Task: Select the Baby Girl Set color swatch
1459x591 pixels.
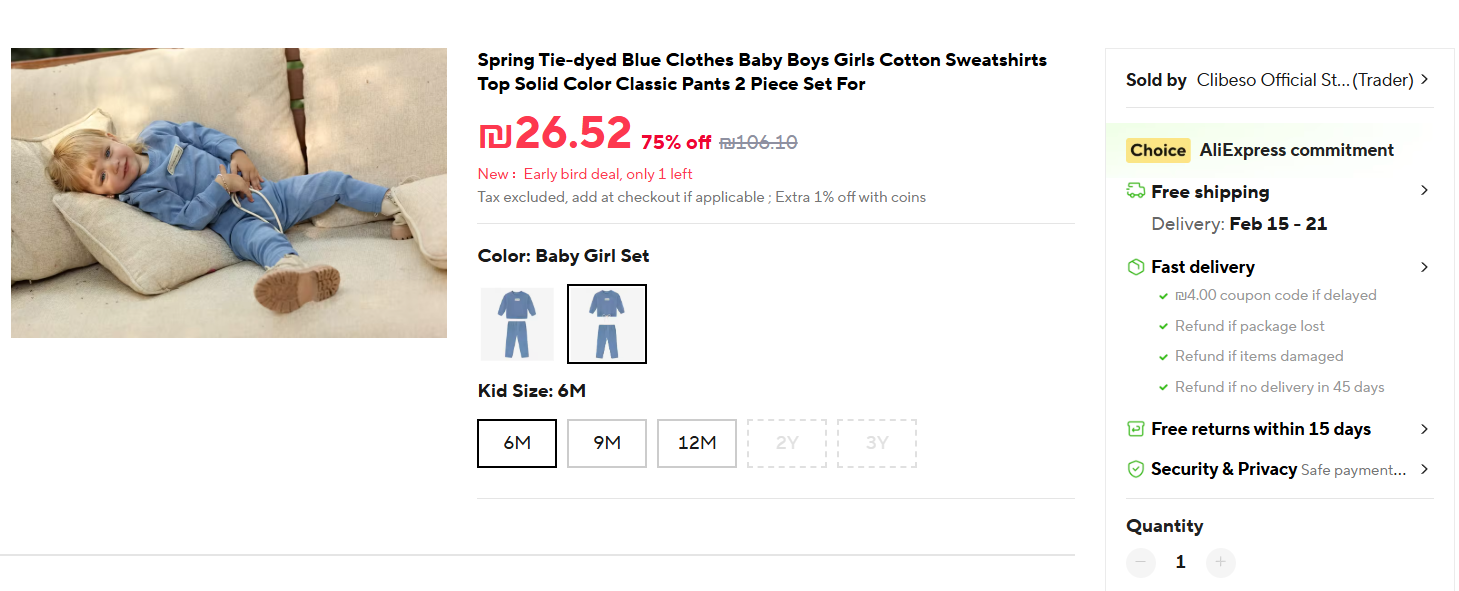Action: (607, 324)
